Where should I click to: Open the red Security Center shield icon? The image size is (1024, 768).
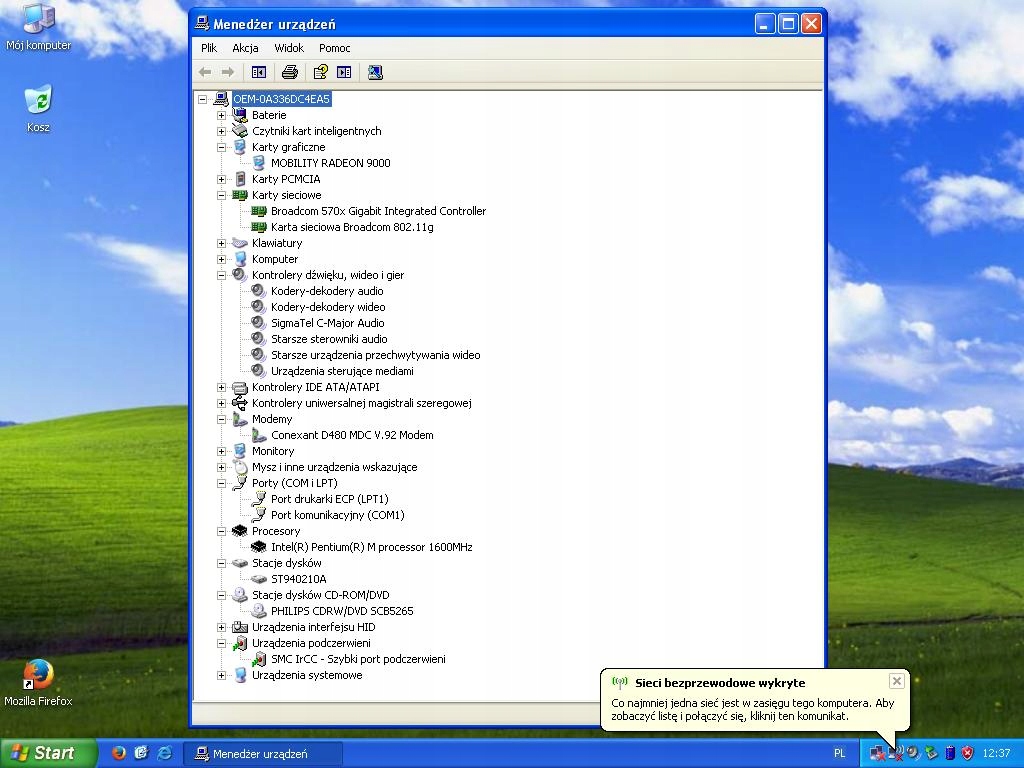pos(968,754)
